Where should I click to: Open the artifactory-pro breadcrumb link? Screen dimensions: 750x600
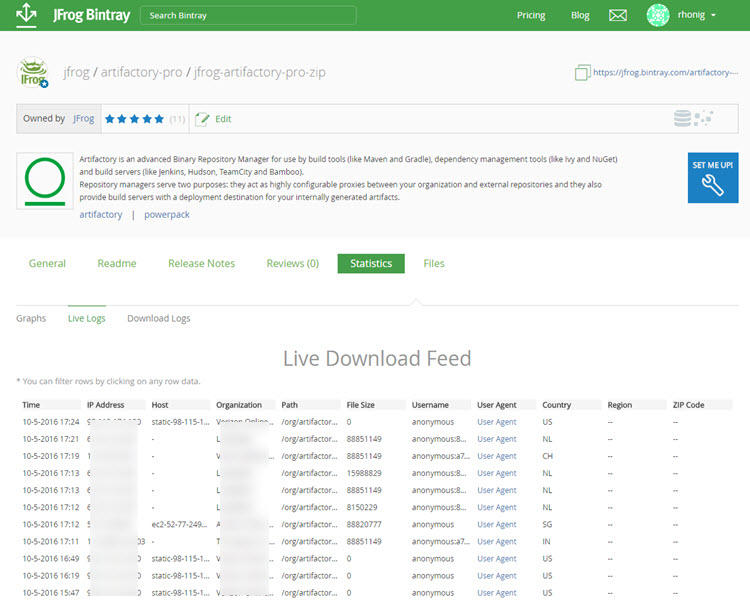pyautogui.click(x=140, y=73)
